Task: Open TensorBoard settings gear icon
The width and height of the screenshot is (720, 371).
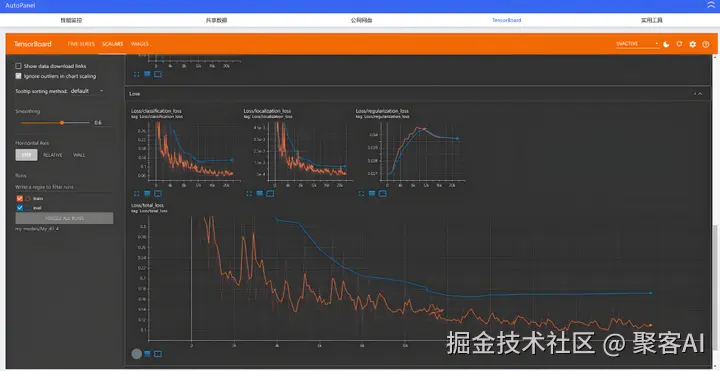Action: click(692, 44)
